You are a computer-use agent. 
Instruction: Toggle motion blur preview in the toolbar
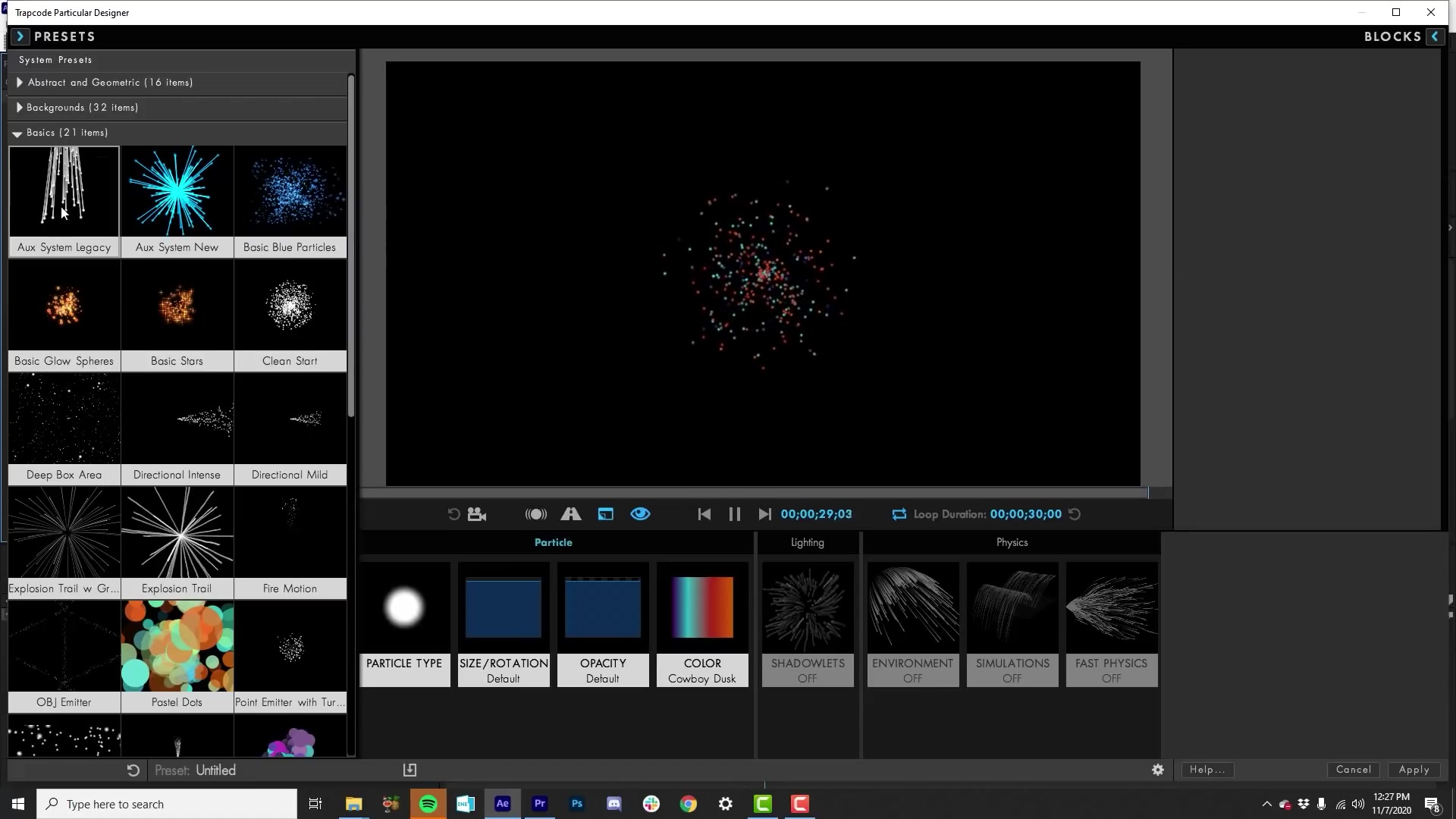535,513
